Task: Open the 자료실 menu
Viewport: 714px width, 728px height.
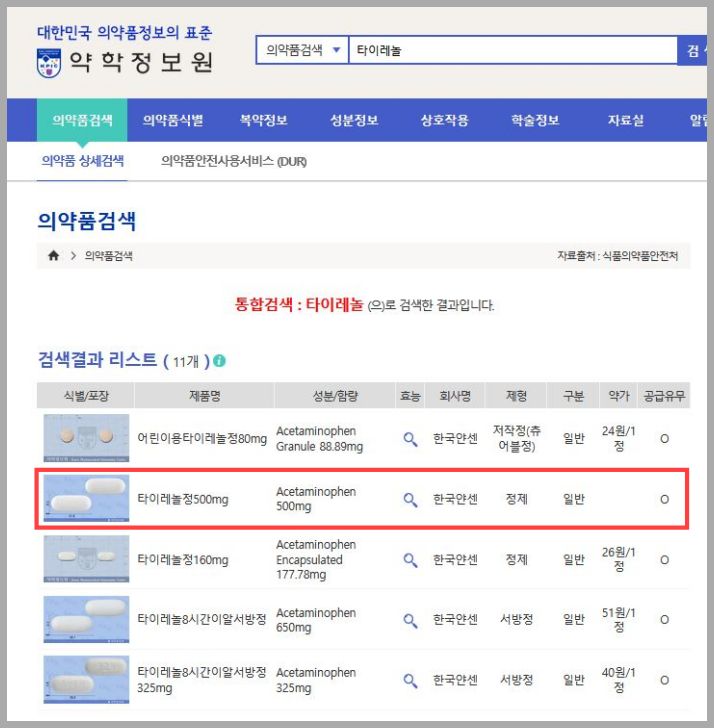Action: tap(625, 120)
